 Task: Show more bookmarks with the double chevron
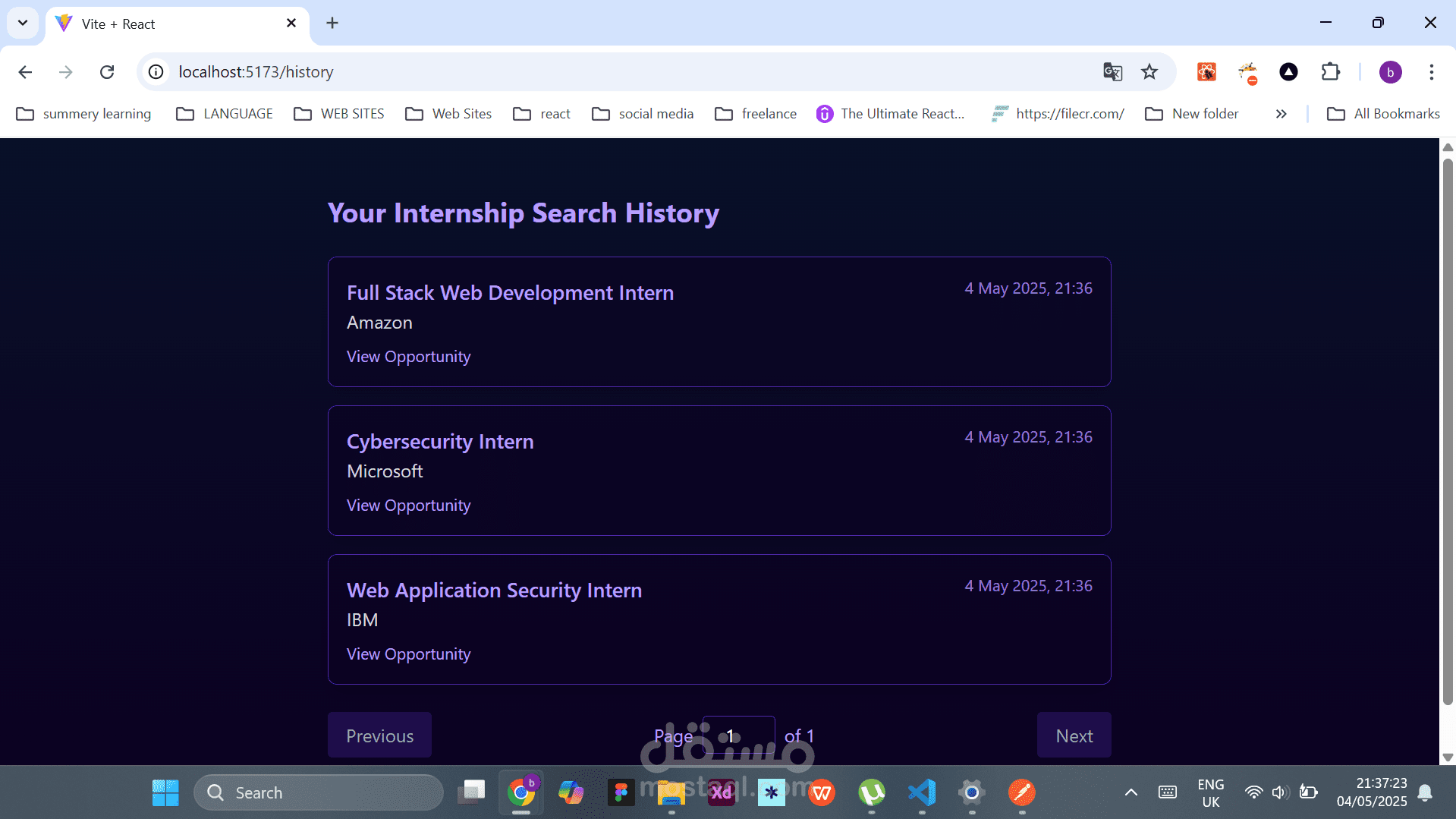pyautogui.click(x=1281, y=114)
